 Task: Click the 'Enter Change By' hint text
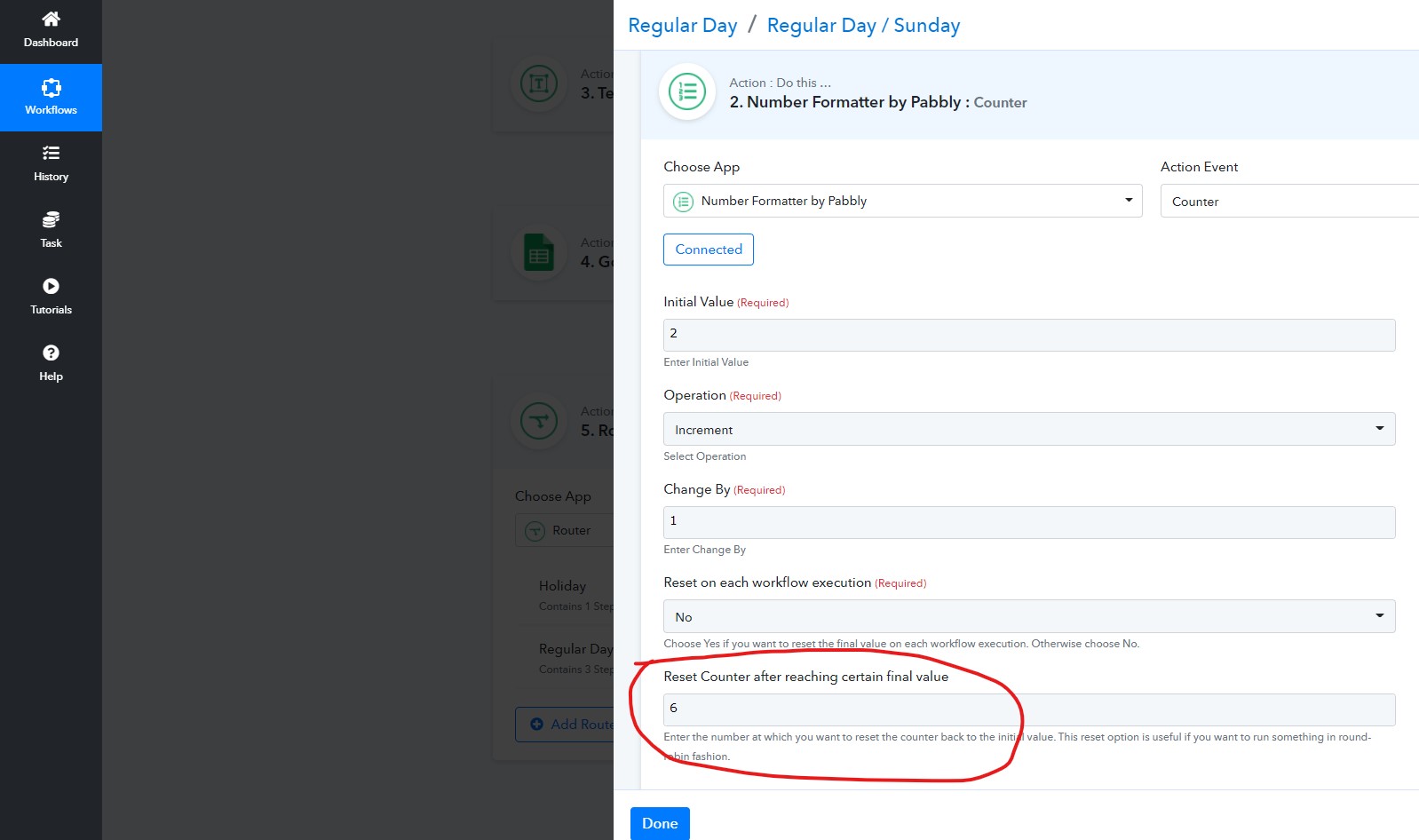pyautogui.click(x=704, y=550)
